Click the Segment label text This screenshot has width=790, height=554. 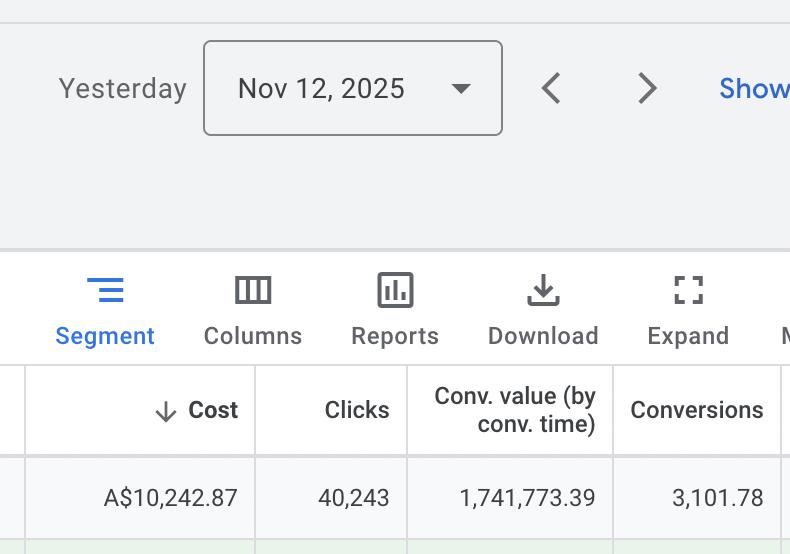[x=105, y=336]
